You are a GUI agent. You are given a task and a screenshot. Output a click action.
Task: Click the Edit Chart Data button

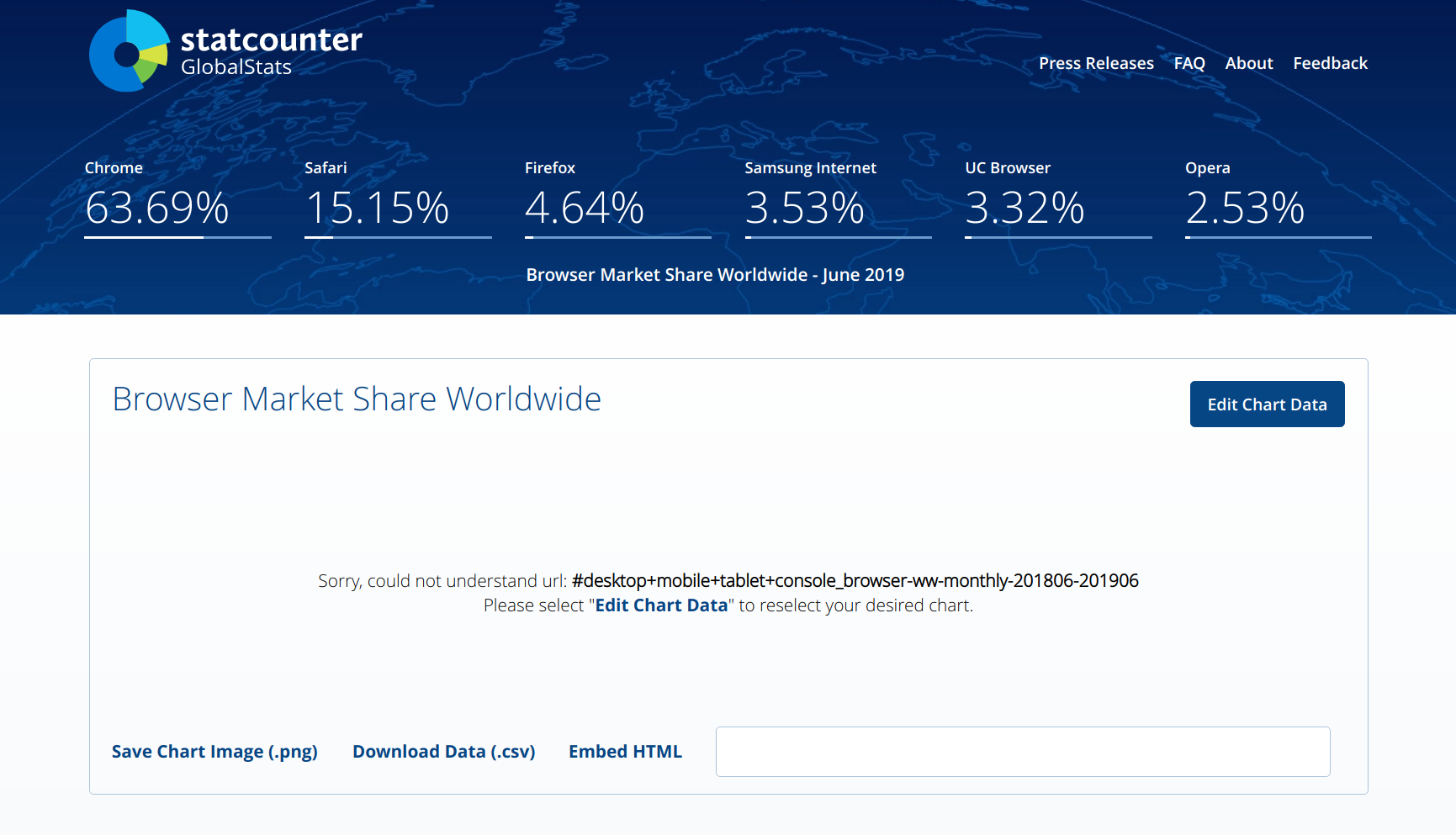(1267, 404)
